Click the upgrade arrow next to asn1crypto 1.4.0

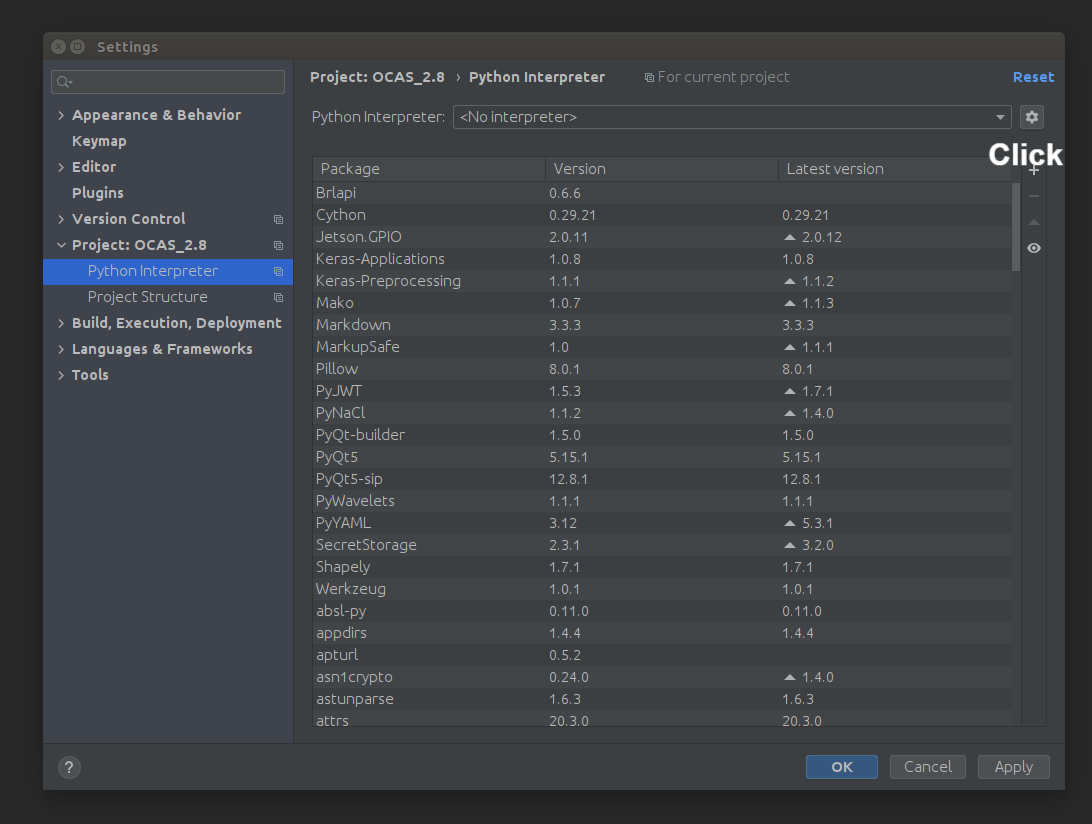(x=790, y=677)
